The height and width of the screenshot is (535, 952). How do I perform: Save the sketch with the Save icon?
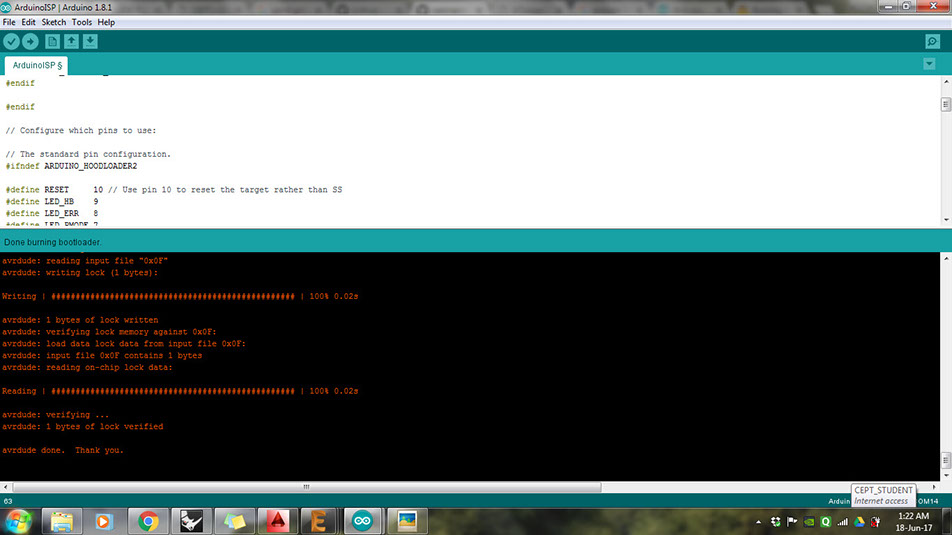(90, 41)
